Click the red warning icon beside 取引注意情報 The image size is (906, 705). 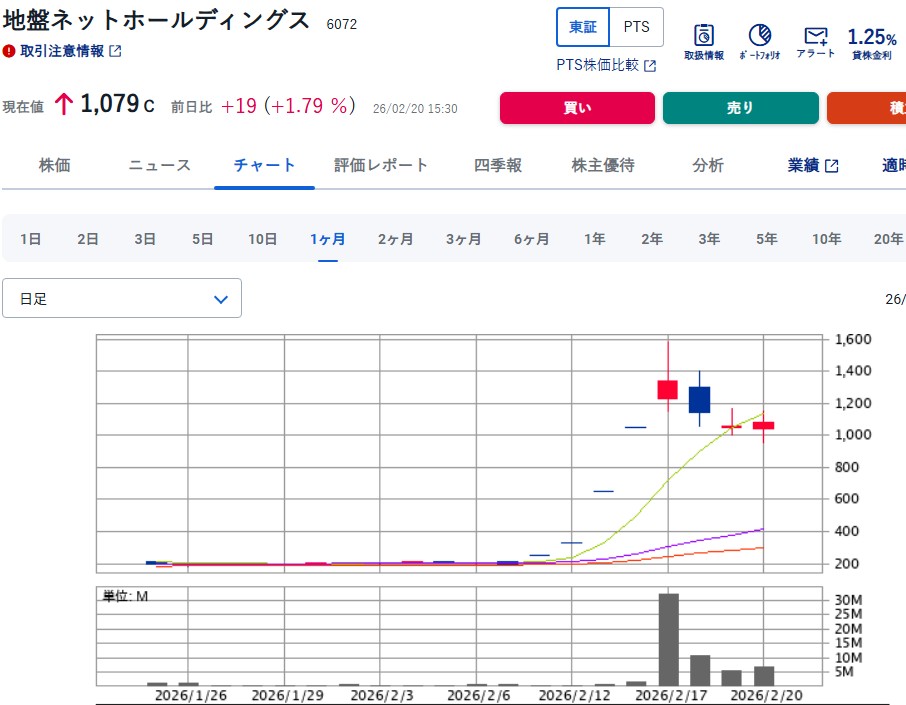point(9,51)
